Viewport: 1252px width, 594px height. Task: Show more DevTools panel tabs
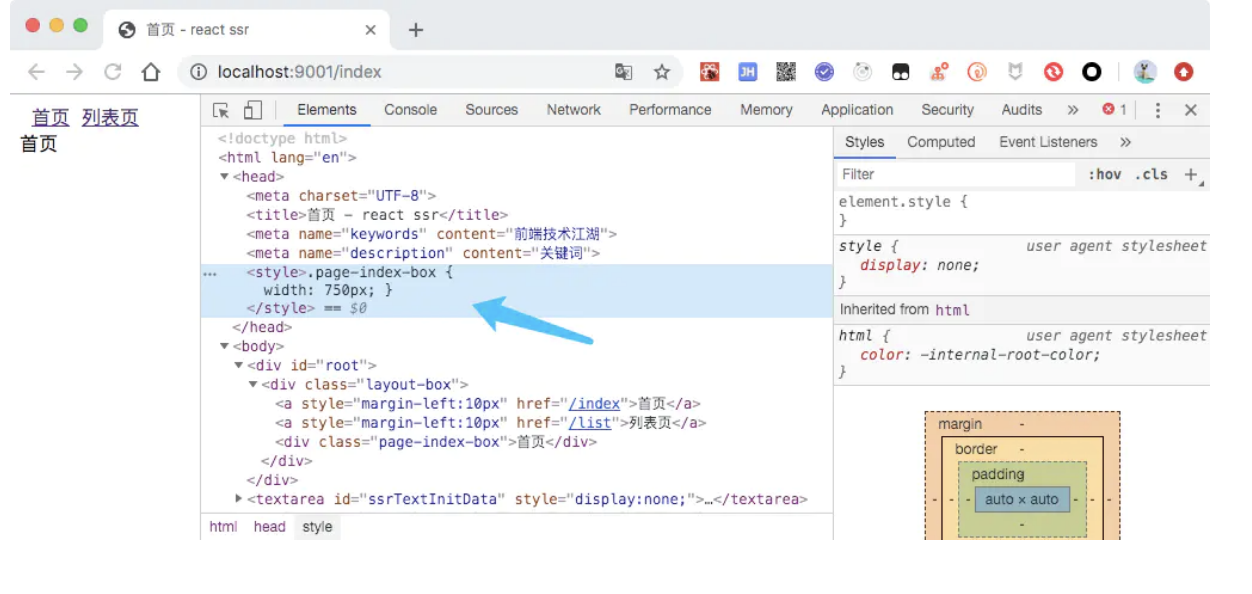point(1073,110)
